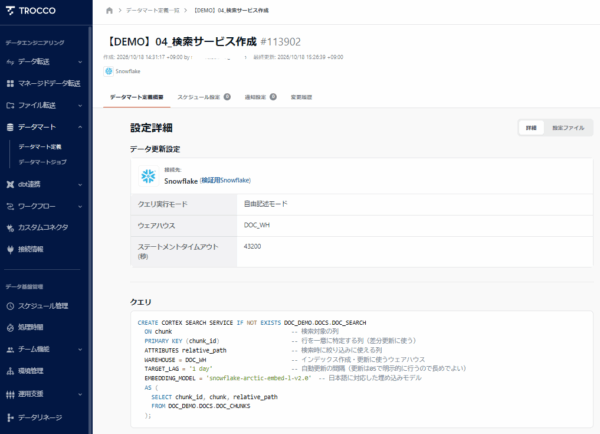The width and height of the screenshot is (600, 434).
Task: Switch to 通知設定 tab
Action: point(261,97)
